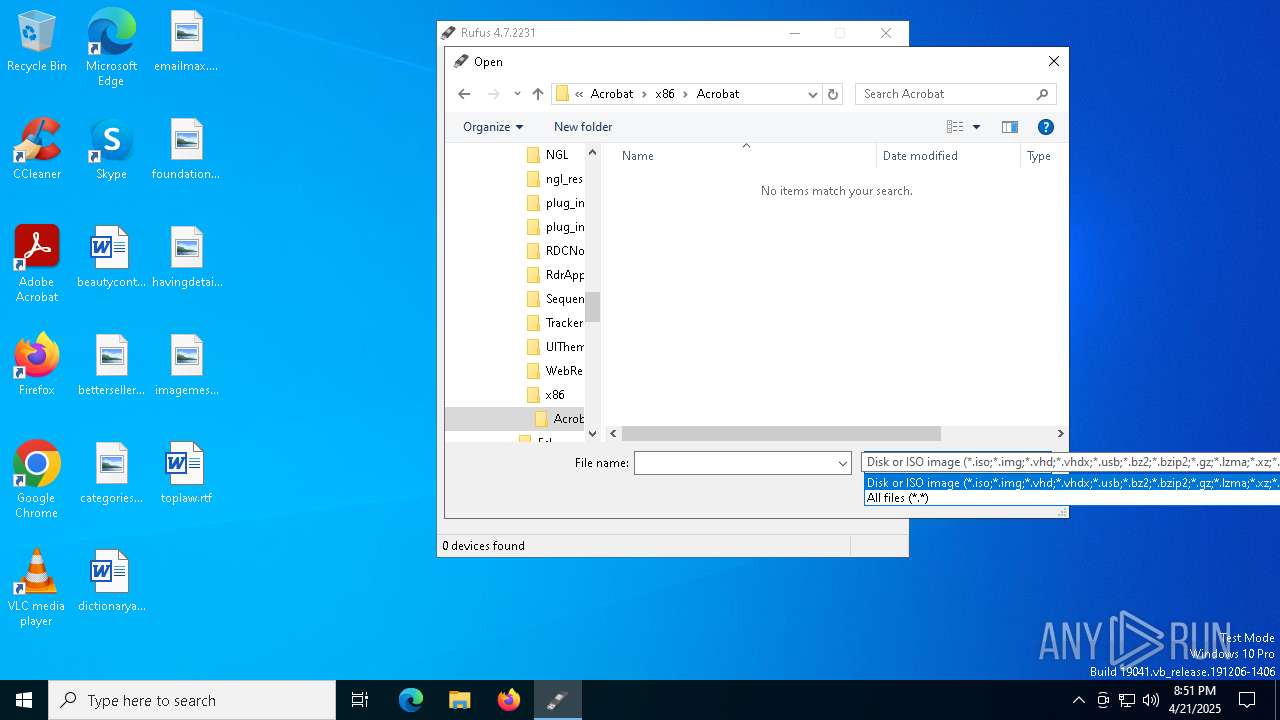
Task: Select the foundation image file on the desktop
Action: pos(186,150)
